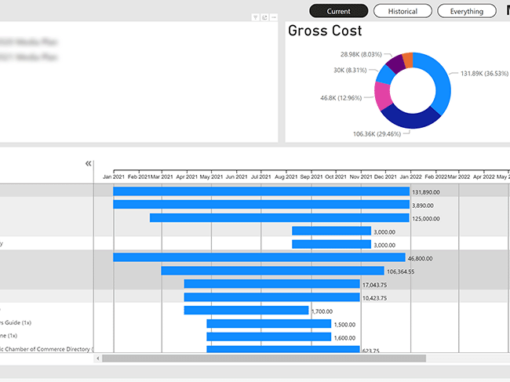
Task: Select the Gantt bar labeled 131,890.00
Action: pyautogui.click(x=261, y=191)
